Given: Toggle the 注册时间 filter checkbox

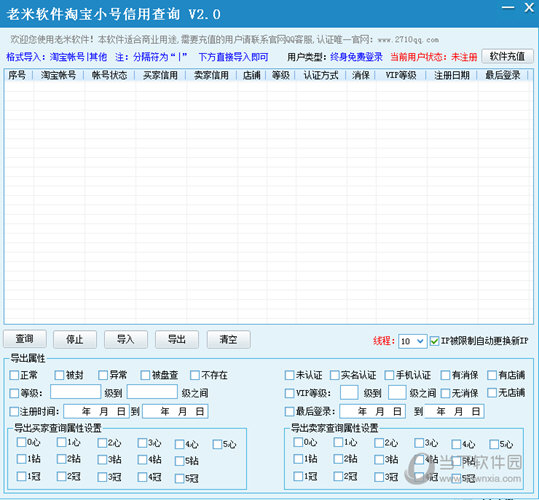Looking at the screenshot, I should click(14, 411).
